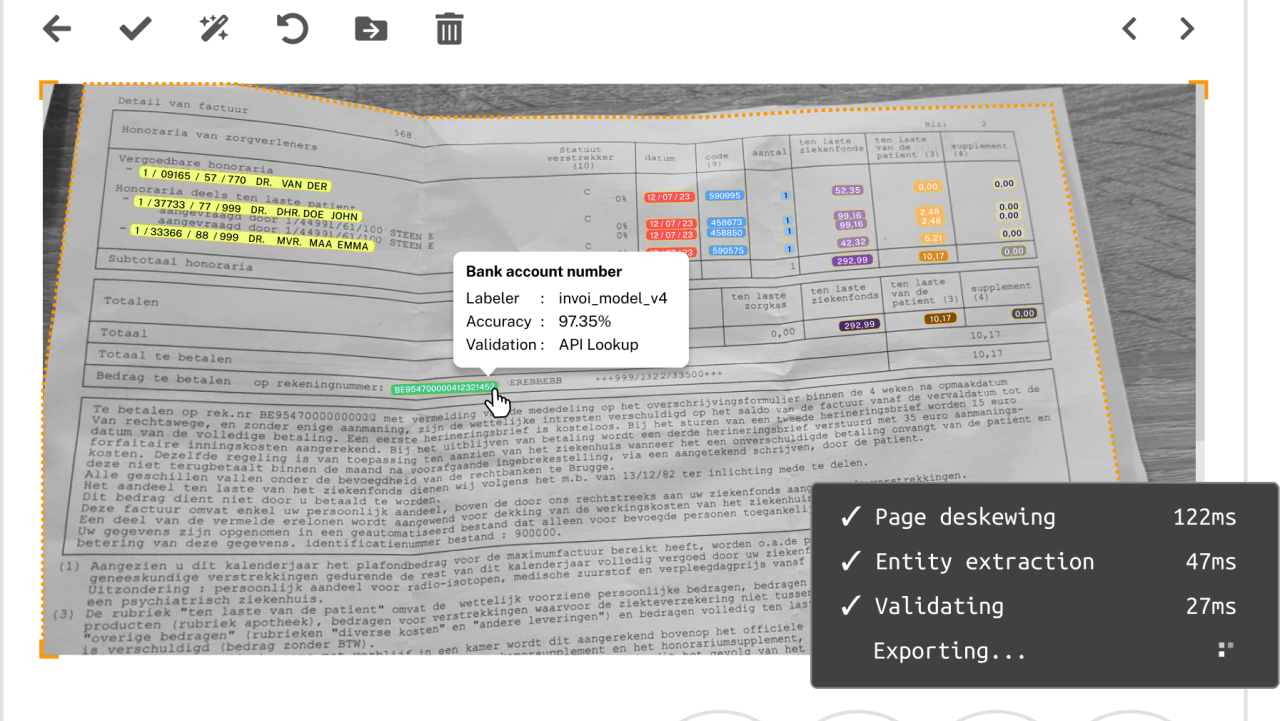The image size is (1280, 721).
Task: Select the top 12/07/23 date entity
Action: (667, 196)
